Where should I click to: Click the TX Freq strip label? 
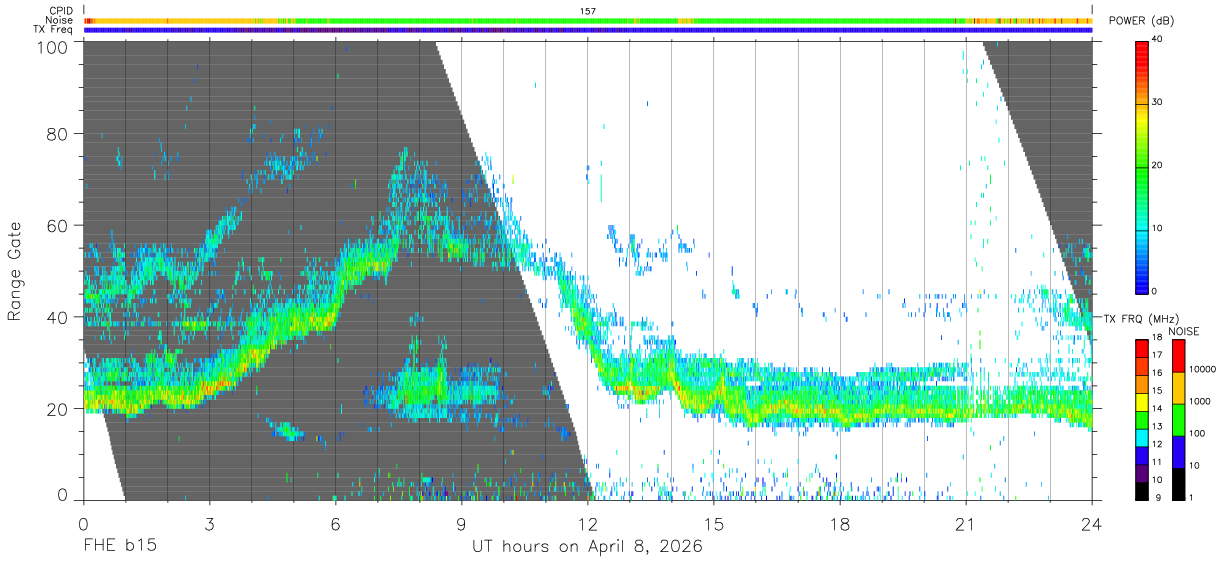click(x=54, y=30)
